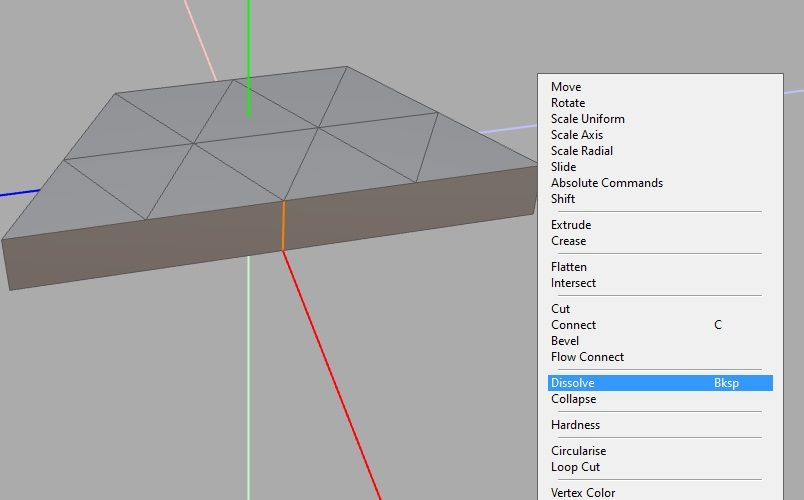Select Collapse from the menu
Image resolution: width=804 pixels, height=500 pixels.
574,399
